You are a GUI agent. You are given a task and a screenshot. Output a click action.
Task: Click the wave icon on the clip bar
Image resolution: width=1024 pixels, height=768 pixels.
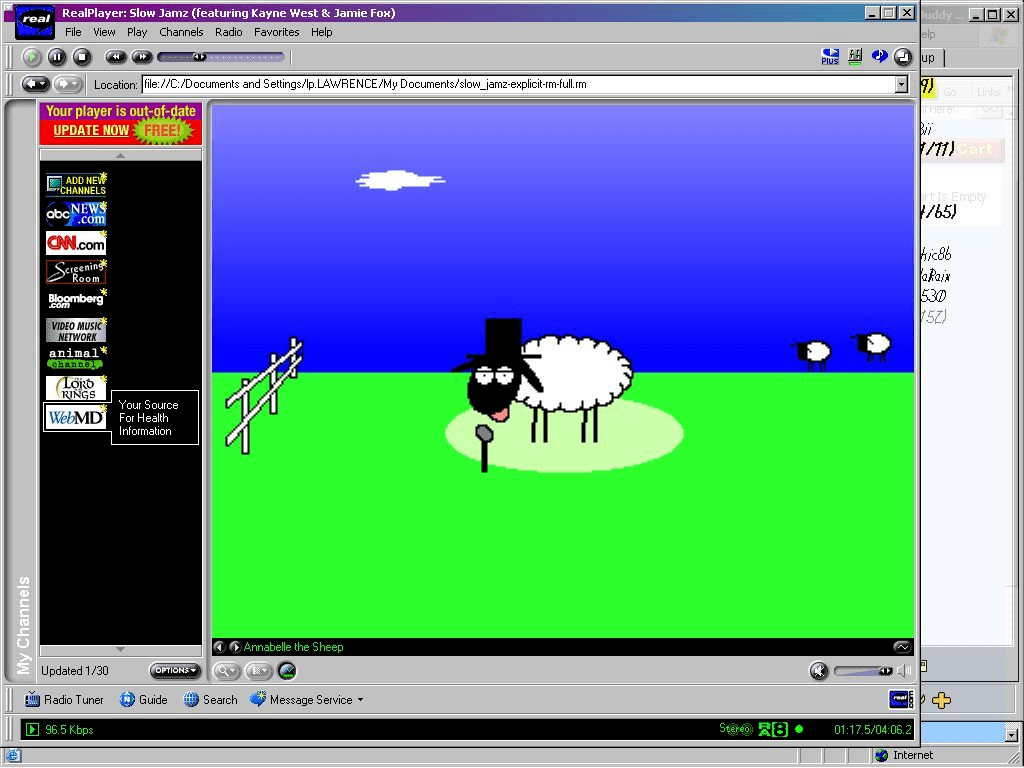pyautogui.click(x=902, y=647)
